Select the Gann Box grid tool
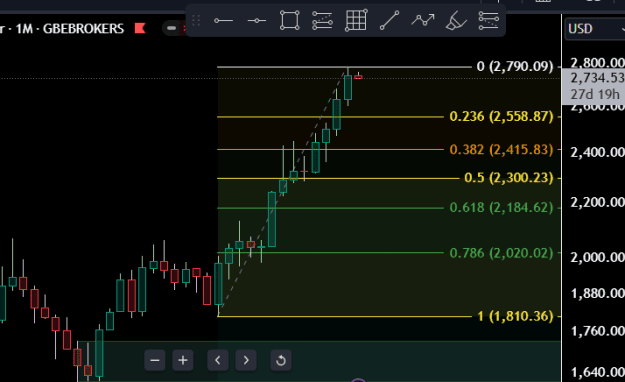 click(356, 20)
